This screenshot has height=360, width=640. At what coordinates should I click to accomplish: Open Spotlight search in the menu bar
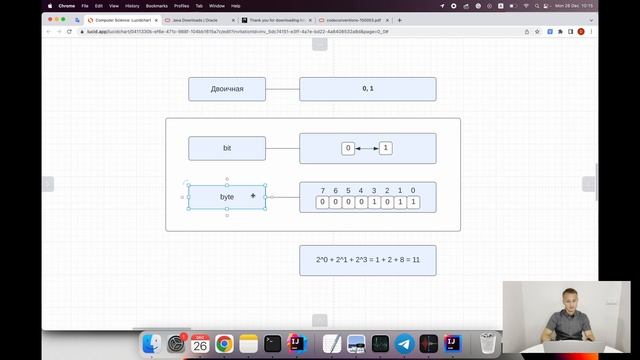[x=537, y=6]
